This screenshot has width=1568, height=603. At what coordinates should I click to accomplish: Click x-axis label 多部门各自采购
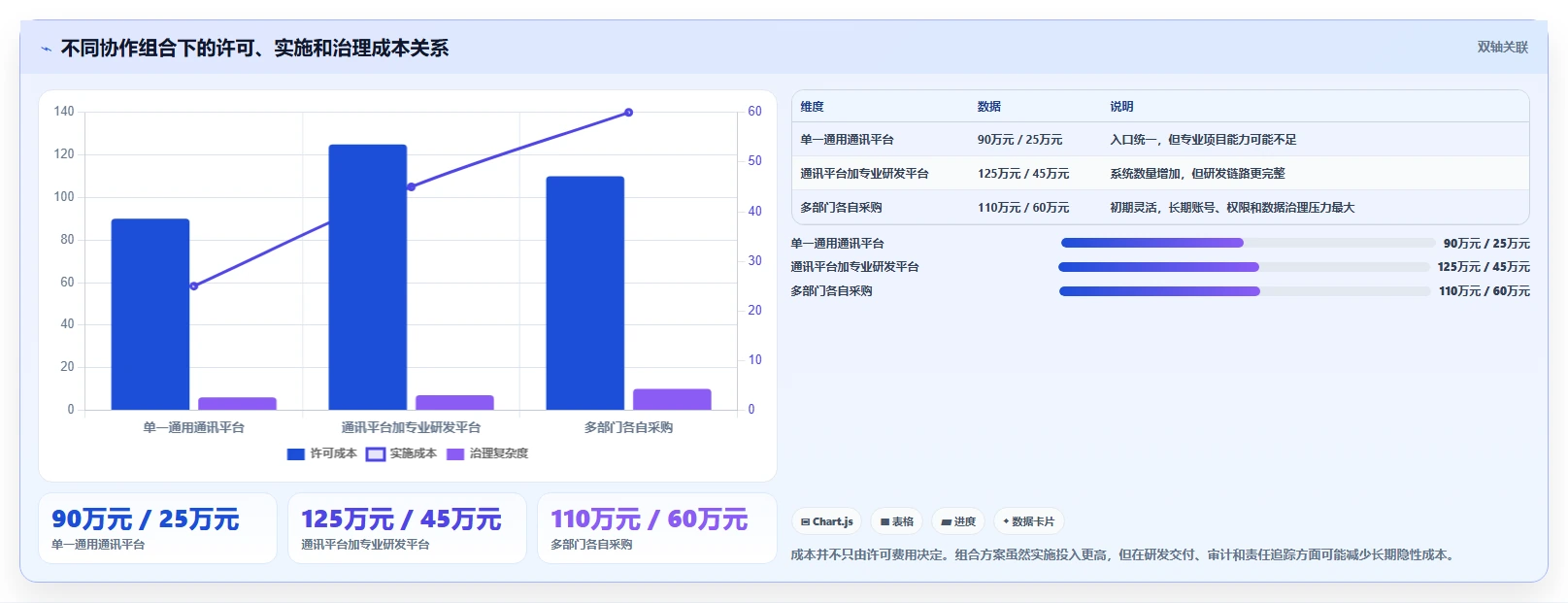tap(629, 427)
